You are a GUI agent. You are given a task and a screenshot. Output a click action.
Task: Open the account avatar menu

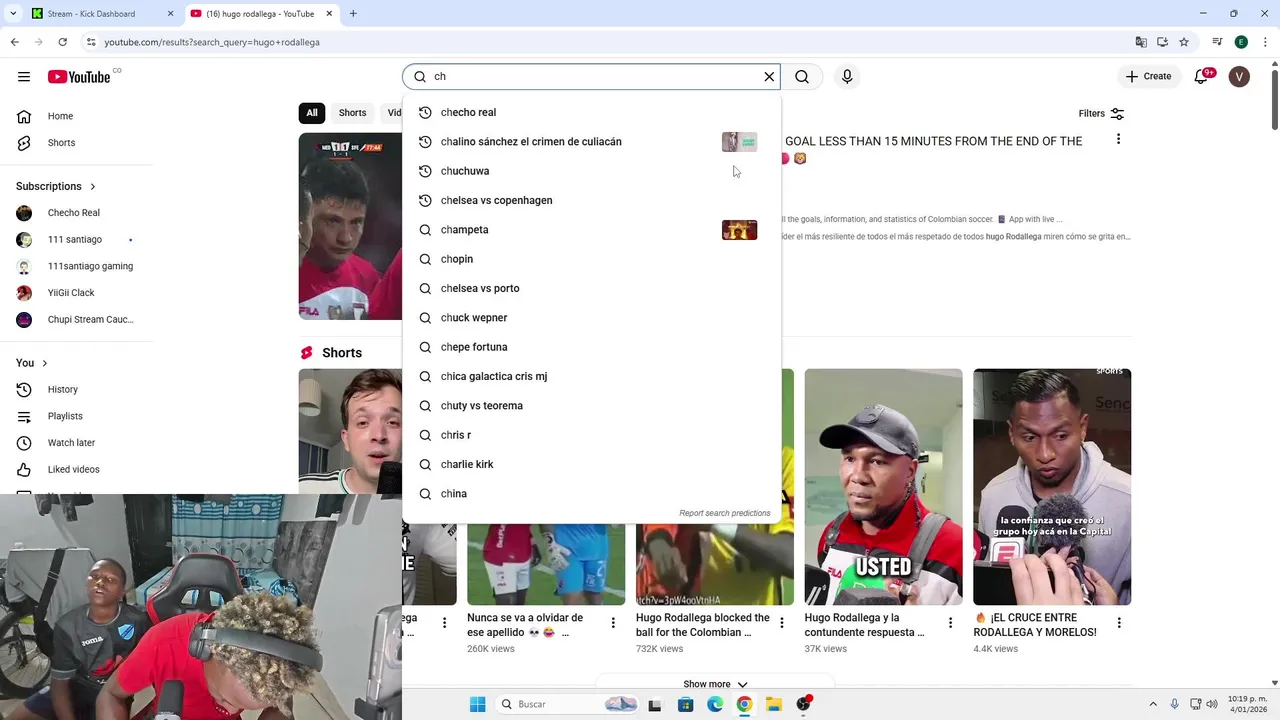point(1239,77)
